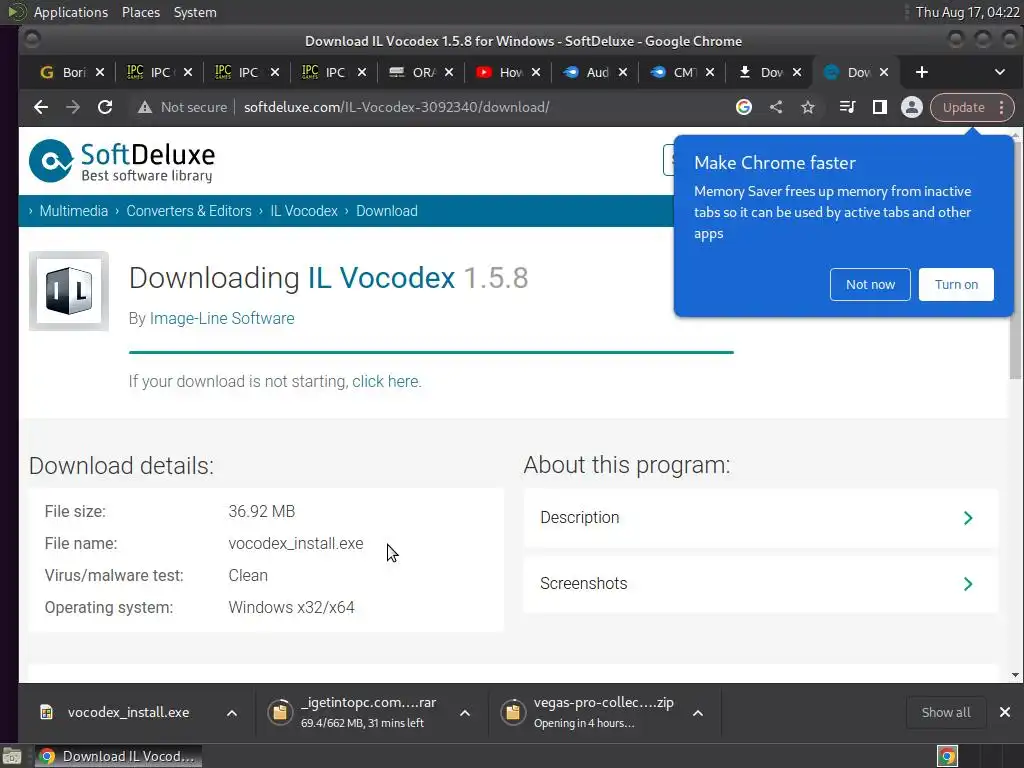Click the vocodex_install.exe file name text
The width and height of the screenshot is (1024, 768).
click(x=296, y=543)
